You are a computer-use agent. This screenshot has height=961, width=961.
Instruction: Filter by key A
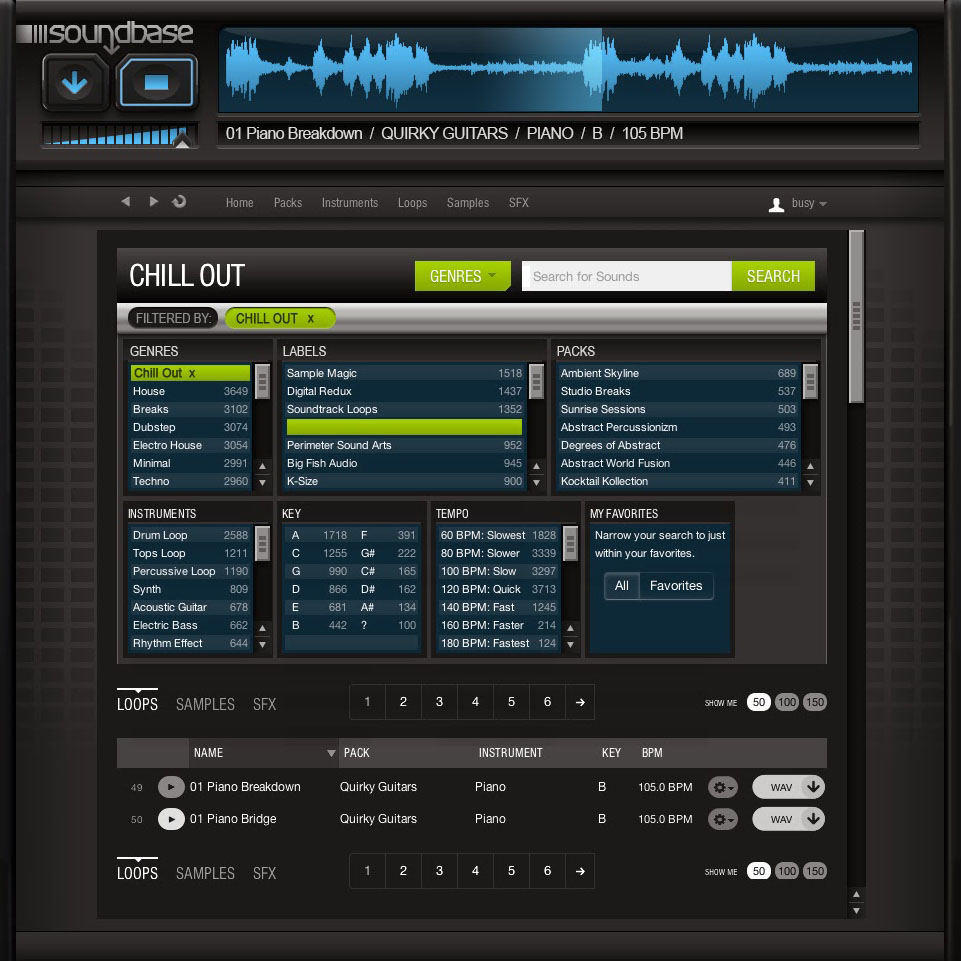(x=319, y=535)
